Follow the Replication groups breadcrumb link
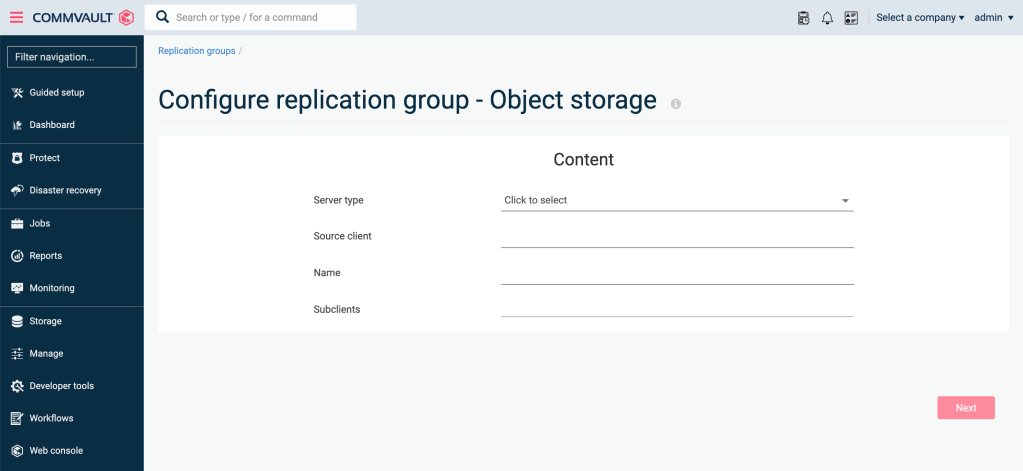The height and width of the screenshot is (471, 1023). click(x=196, y=51)
